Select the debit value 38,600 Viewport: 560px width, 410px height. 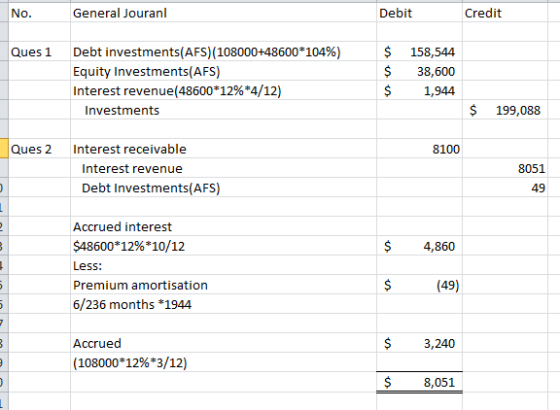(x=419, y=71)
